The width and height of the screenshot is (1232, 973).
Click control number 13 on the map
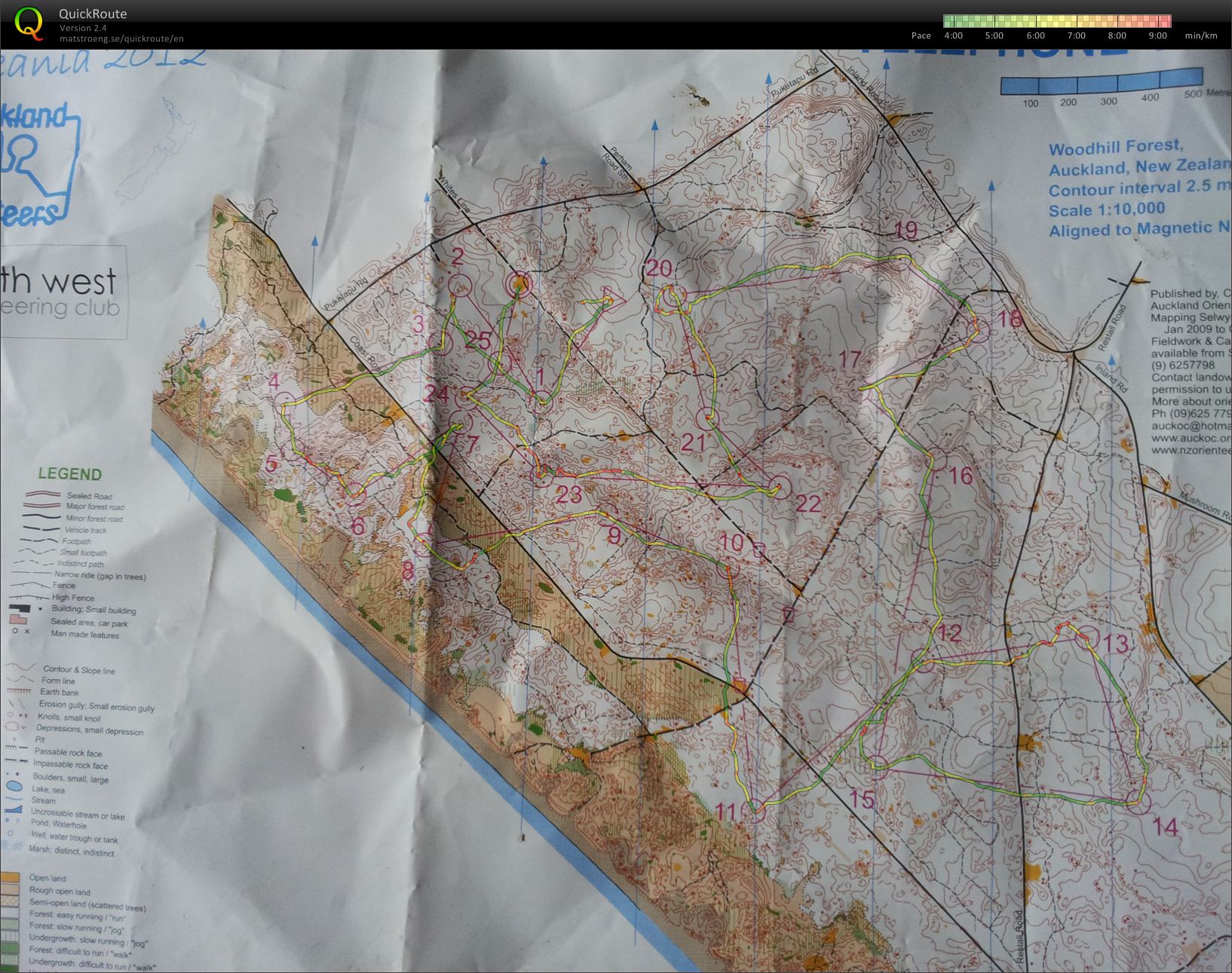[x=1115, y=644]
